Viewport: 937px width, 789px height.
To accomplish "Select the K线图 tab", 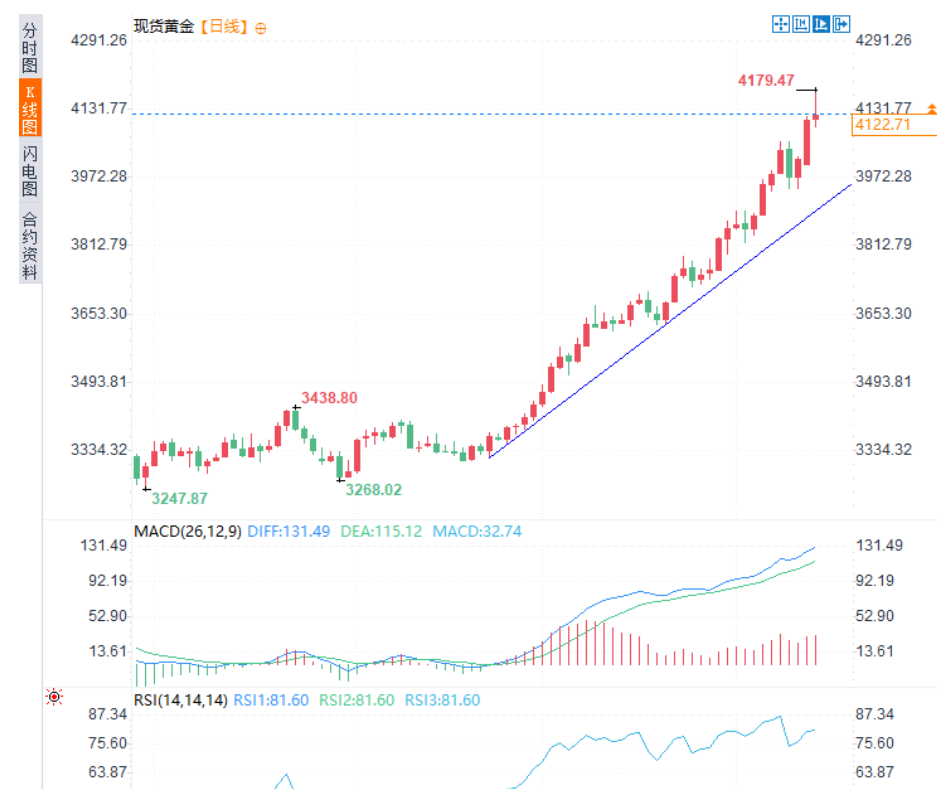I will [x=30, y=109].
